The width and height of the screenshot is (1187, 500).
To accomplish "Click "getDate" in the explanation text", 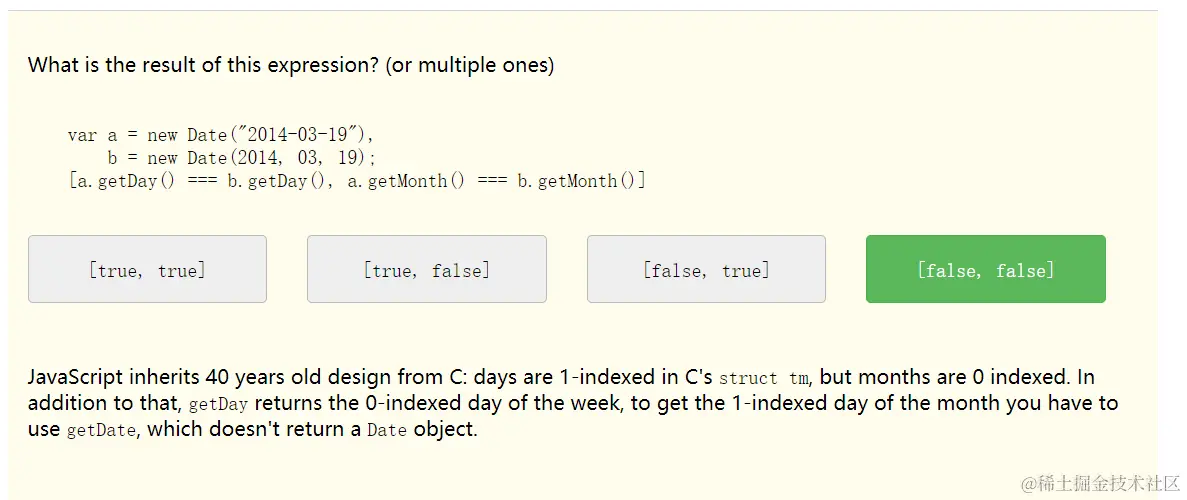I will [x=100, y=432].
